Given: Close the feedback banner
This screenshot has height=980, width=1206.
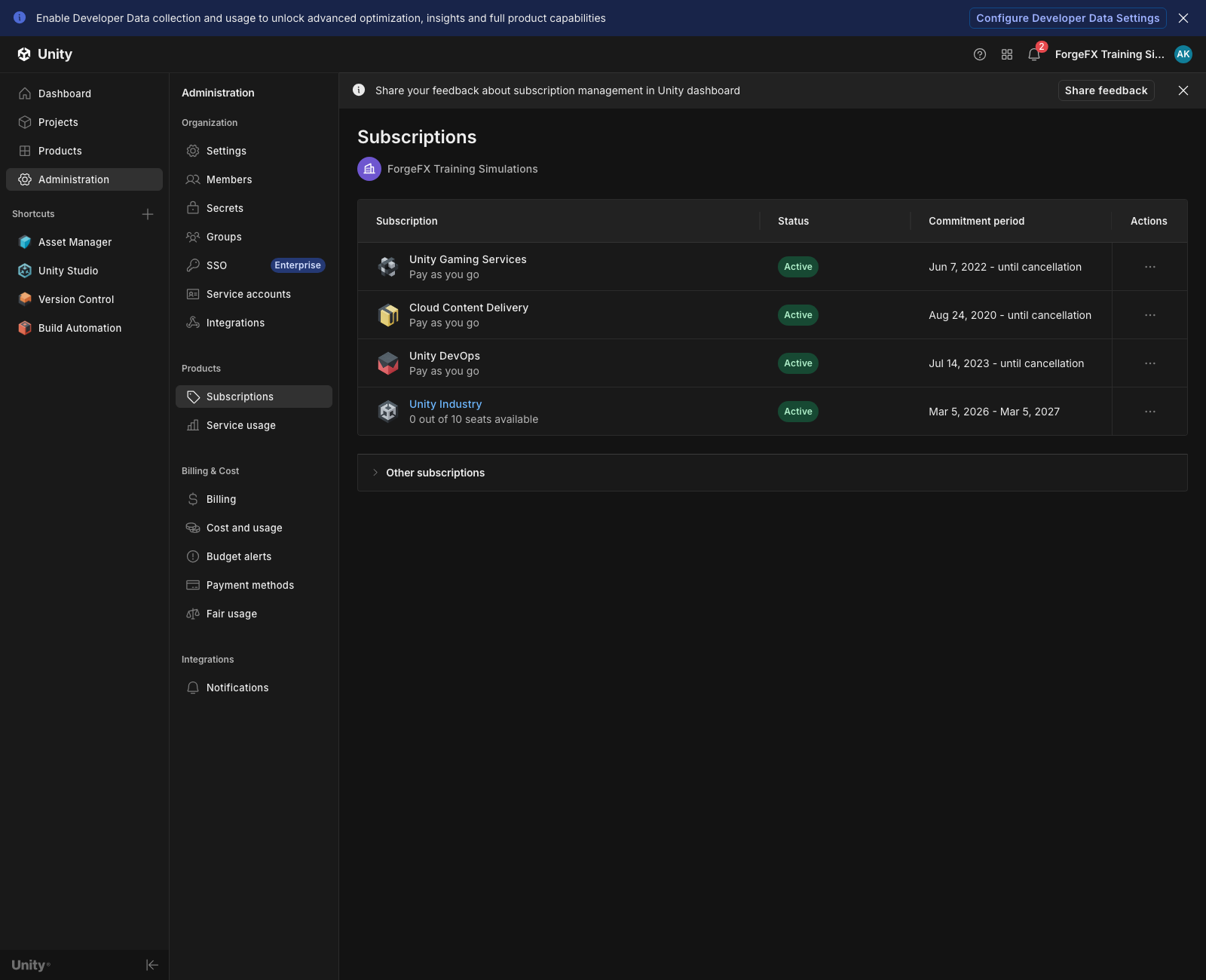Looking at the screenshot, I should (1183, 90).
